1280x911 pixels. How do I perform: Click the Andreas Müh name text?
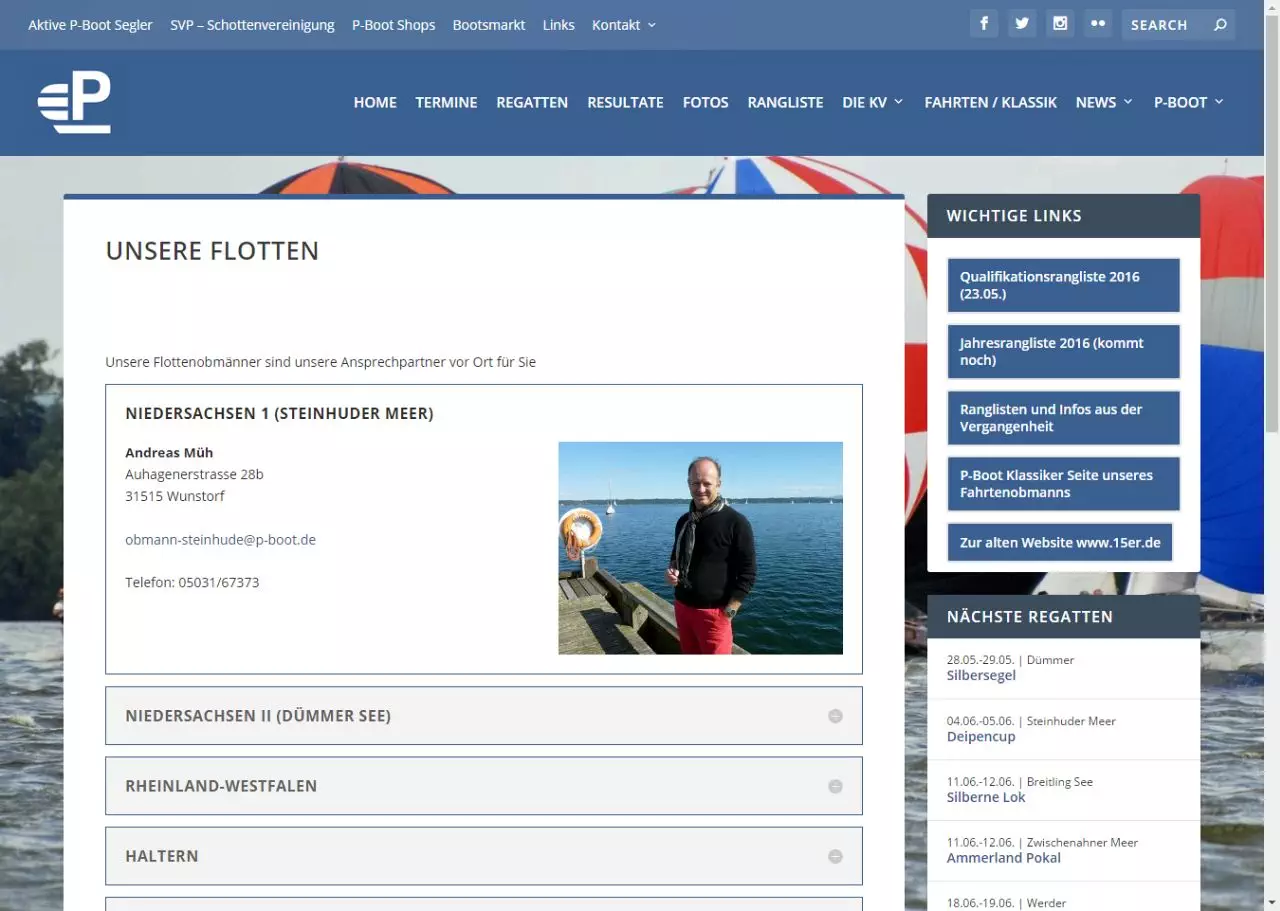(169, 452)
